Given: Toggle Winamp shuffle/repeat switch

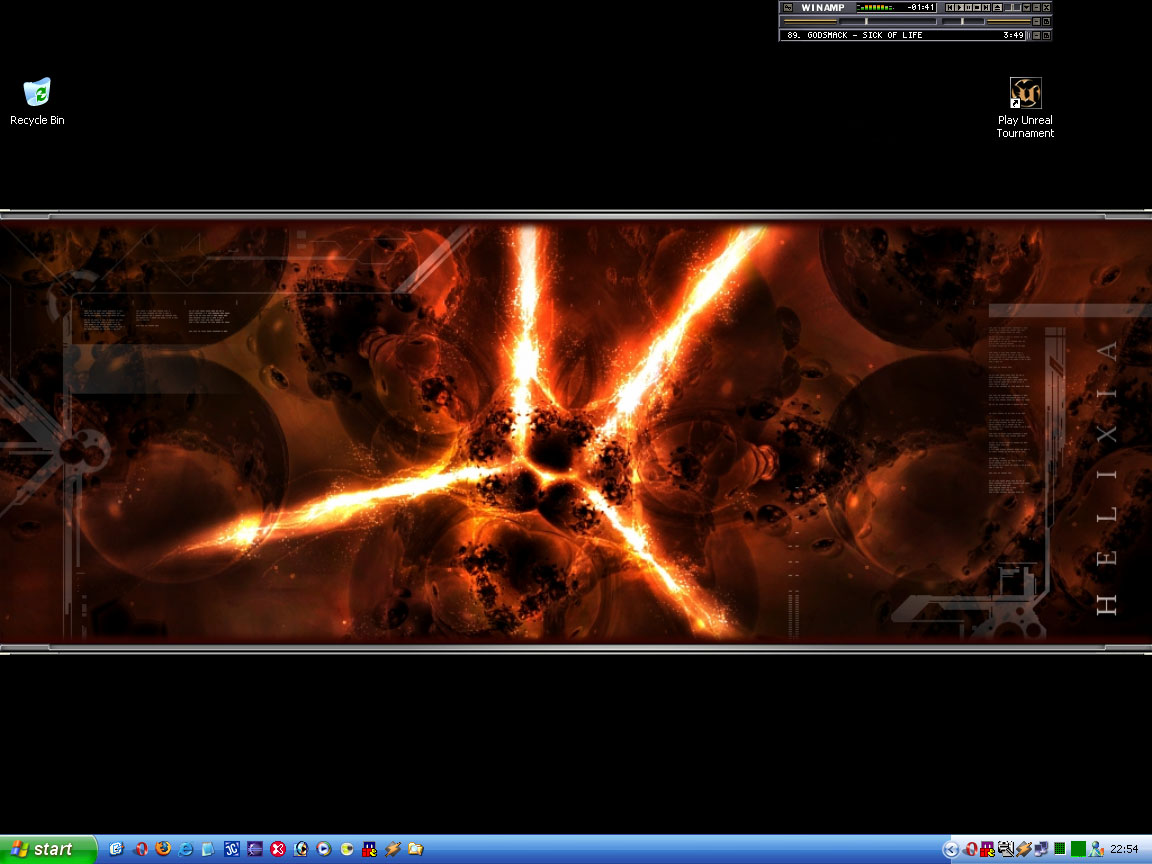Looking at the screenshot, I should coord(1013,7).
